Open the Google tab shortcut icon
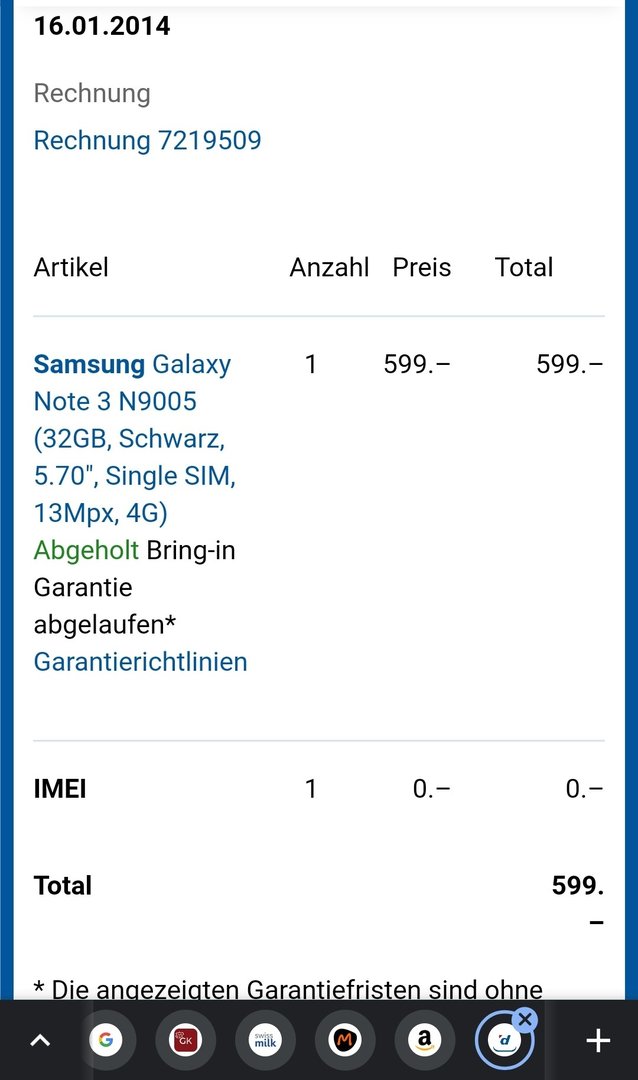The width and height of the screenshot is (638, 1080). pos(105,1040)
